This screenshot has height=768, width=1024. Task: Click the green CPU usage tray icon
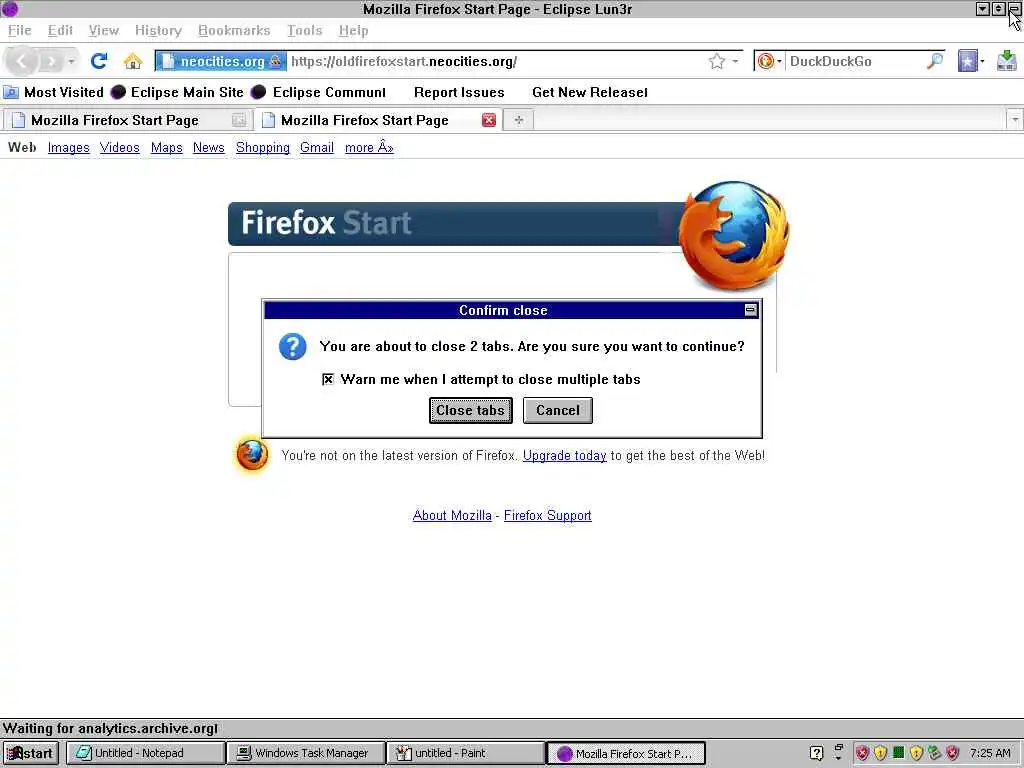click(899, 753)
